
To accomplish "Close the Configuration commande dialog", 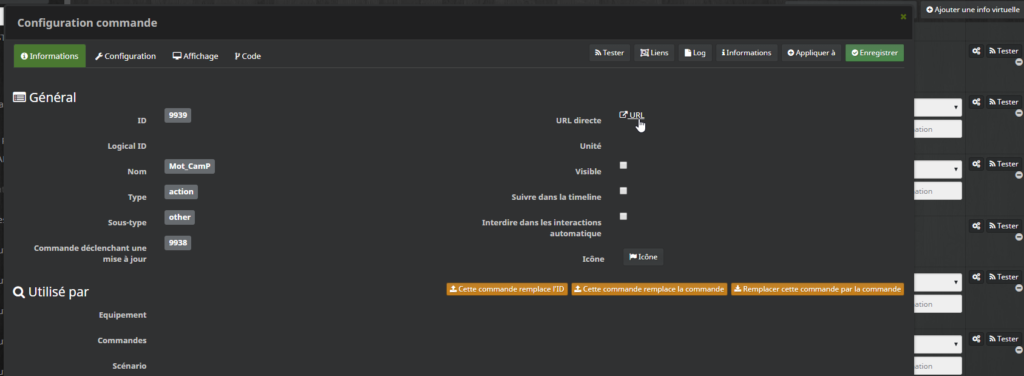I will [903, 16].
